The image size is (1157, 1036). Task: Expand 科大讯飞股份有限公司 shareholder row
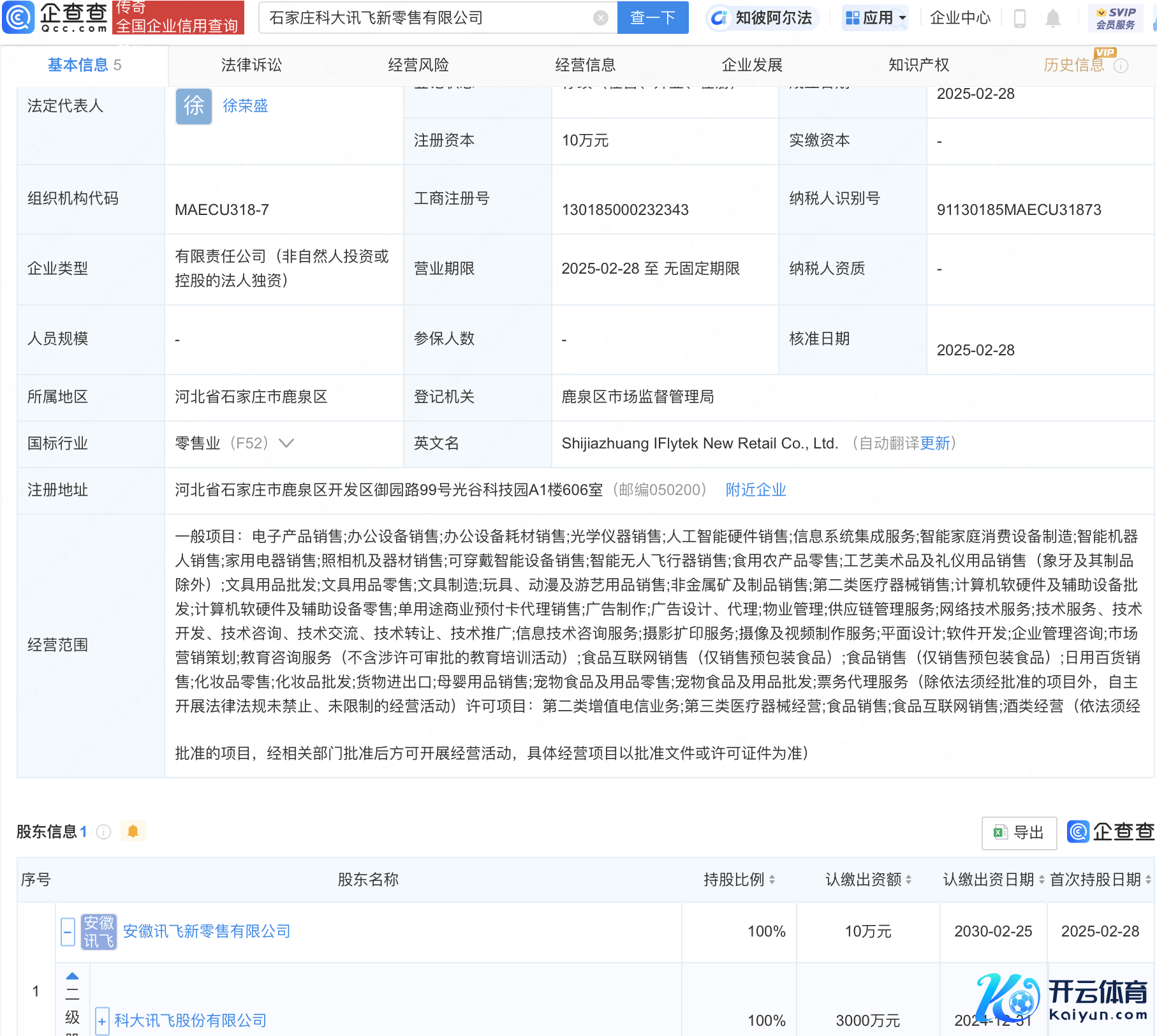tap(102, 1021)
